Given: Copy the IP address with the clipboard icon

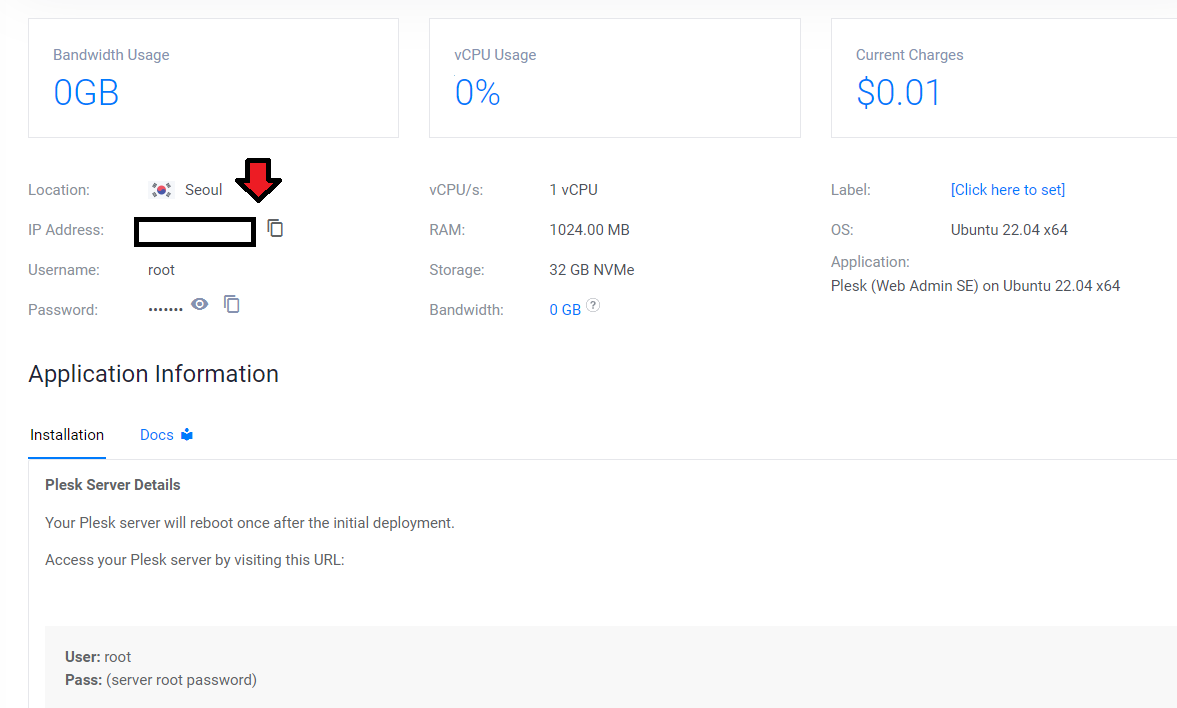Looking at the screenshot, I should pyautogui.click(x=275, y=228).
